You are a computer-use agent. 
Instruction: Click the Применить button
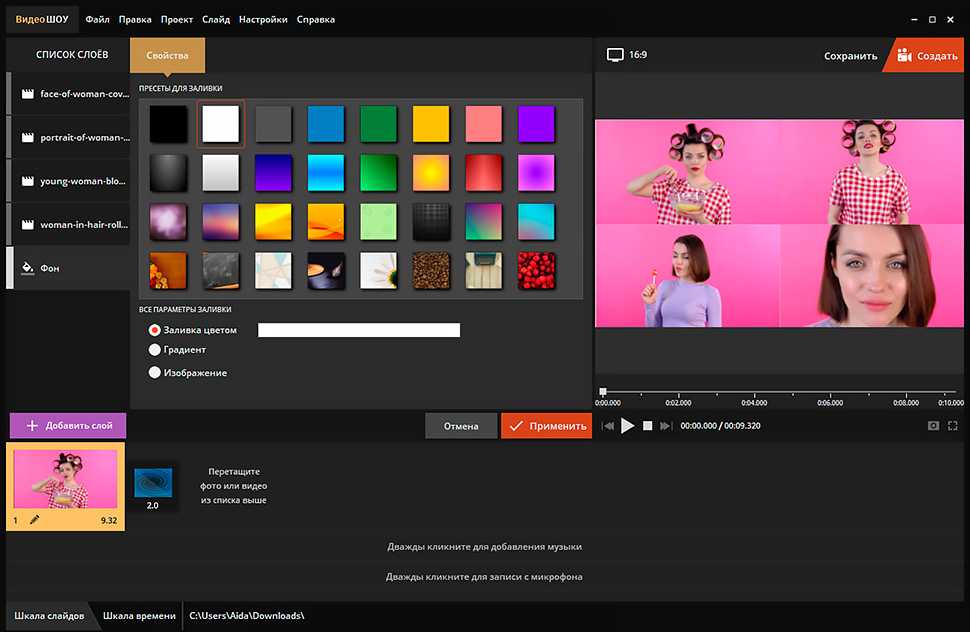(x=547, y=426)
